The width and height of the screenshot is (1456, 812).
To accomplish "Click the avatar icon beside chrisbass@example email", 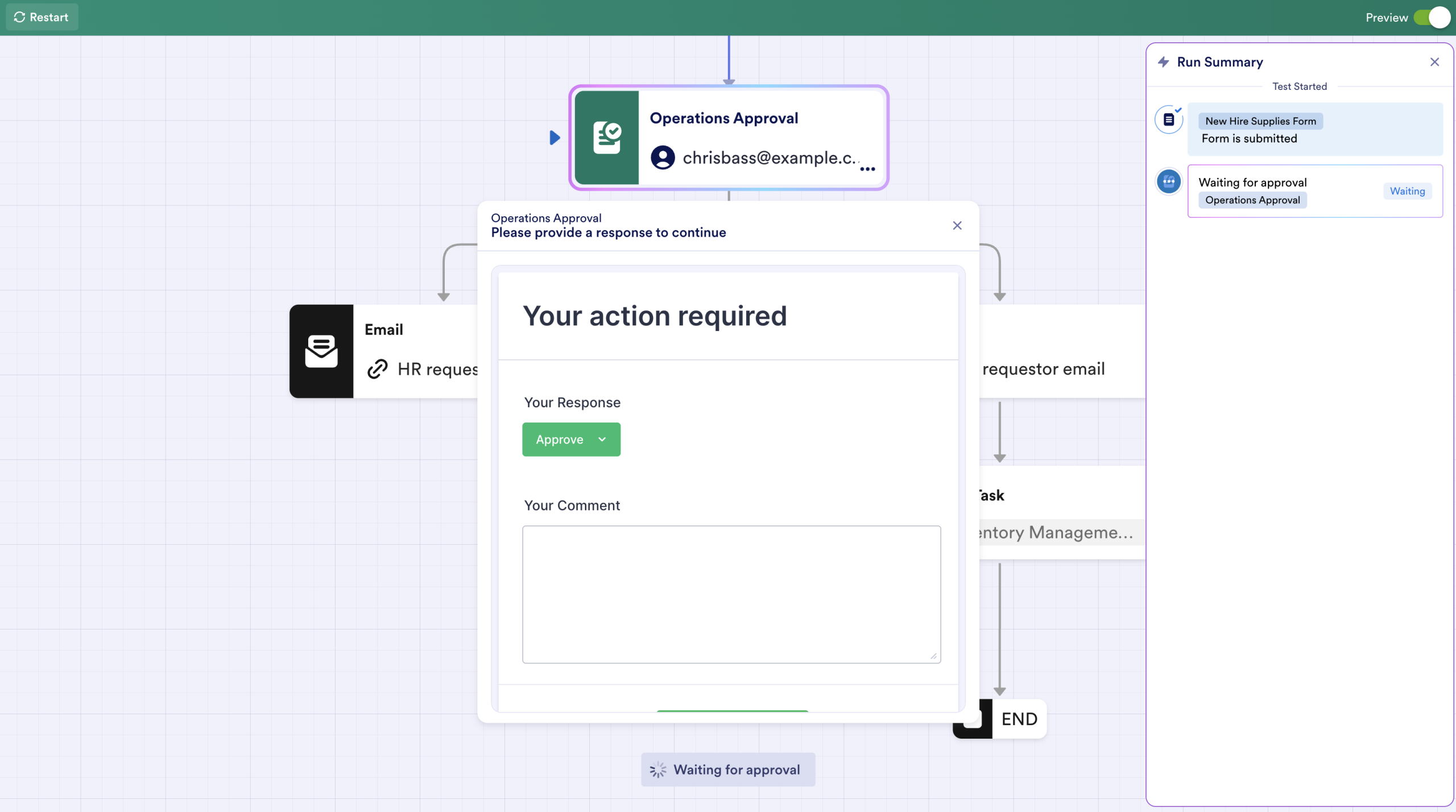I will coord(661,158).
